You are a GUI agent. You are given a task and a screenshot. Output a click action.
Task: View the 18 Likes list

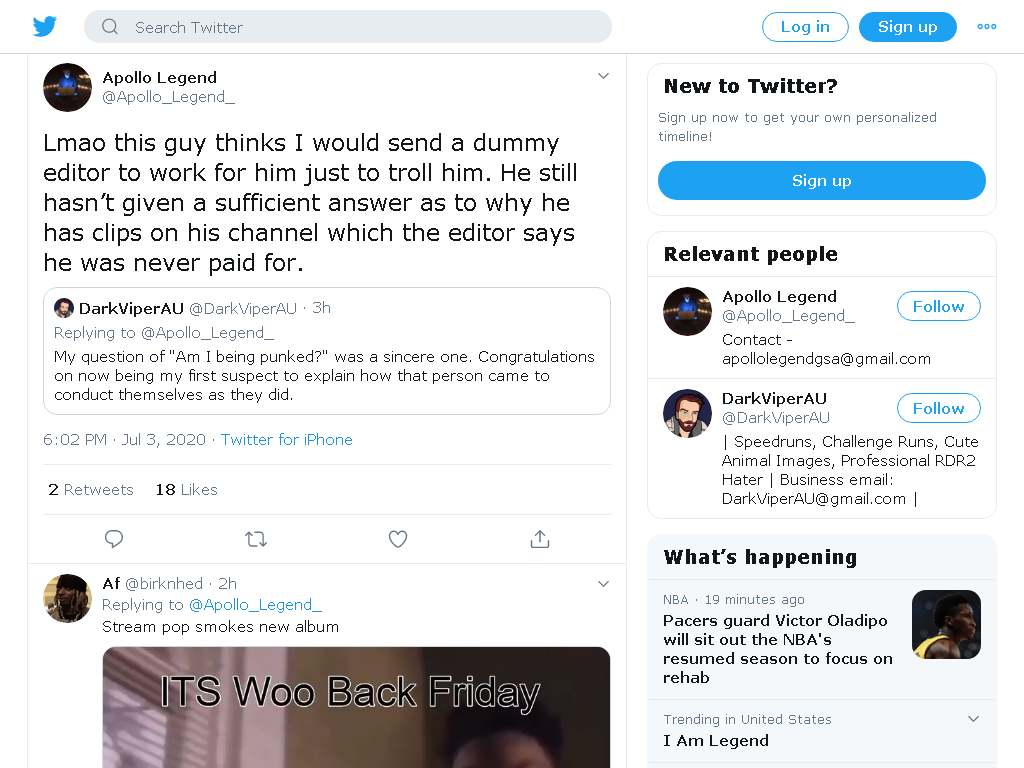[x=186, y=490]
